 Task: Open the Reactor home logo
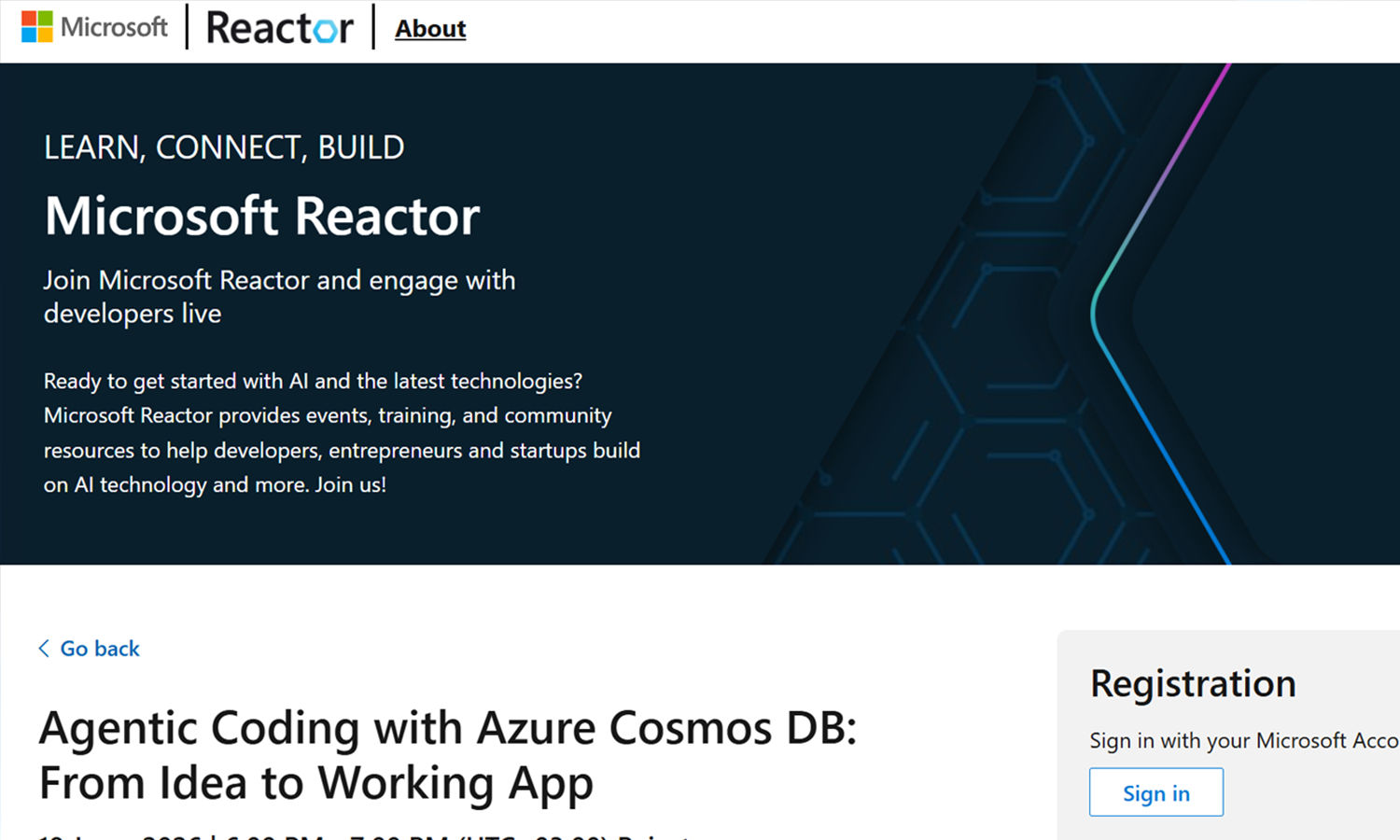click(279, 28)
